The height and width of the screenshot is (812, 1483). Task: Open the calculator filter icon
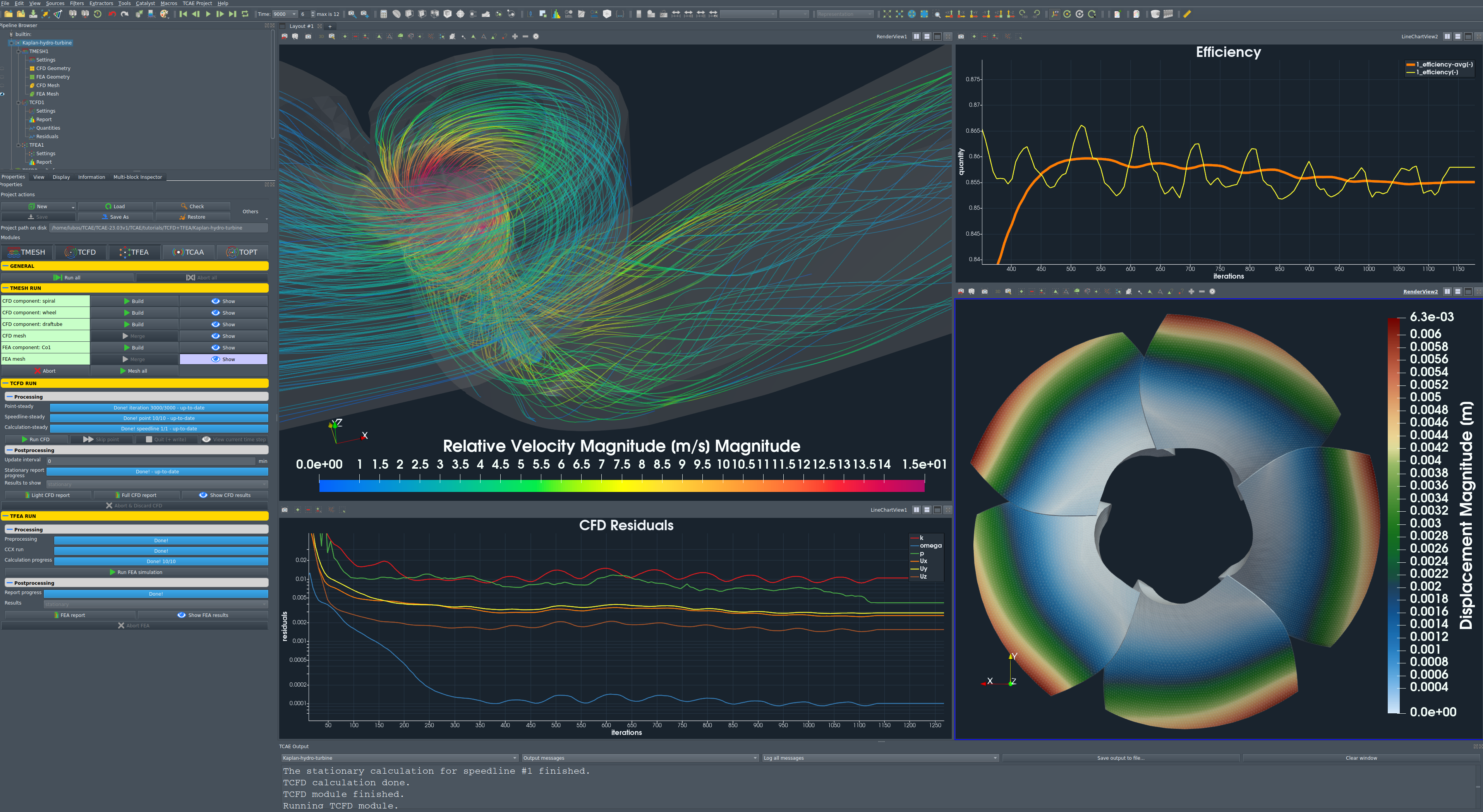coord(383,14)
